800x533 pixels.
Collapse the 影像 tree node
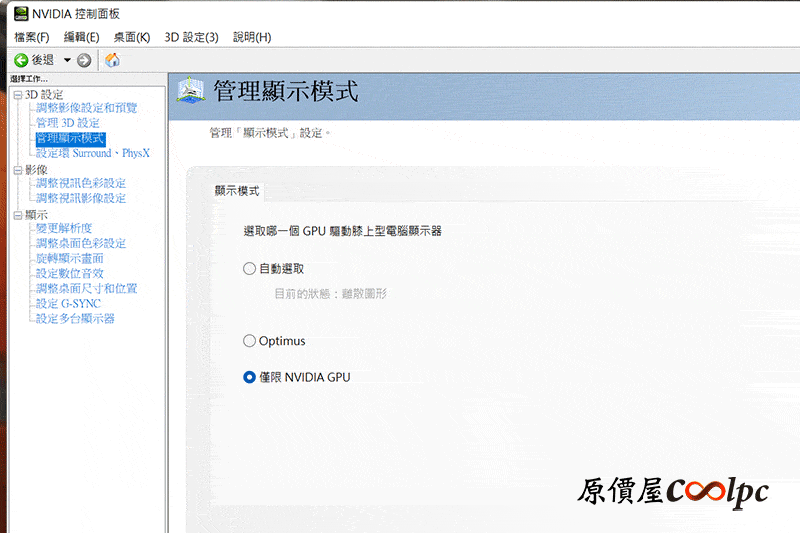pyautogui.click(x=18, y=170)
